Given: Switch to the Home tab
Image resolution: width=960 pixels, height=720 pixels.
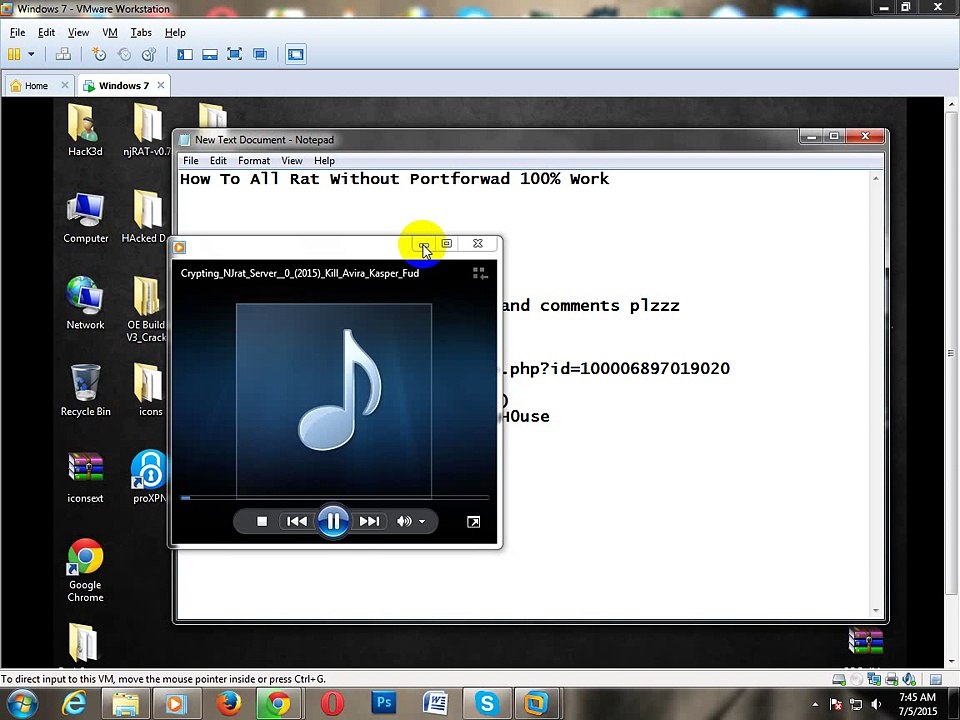Looking at the screenshot, I should [36, 86].
